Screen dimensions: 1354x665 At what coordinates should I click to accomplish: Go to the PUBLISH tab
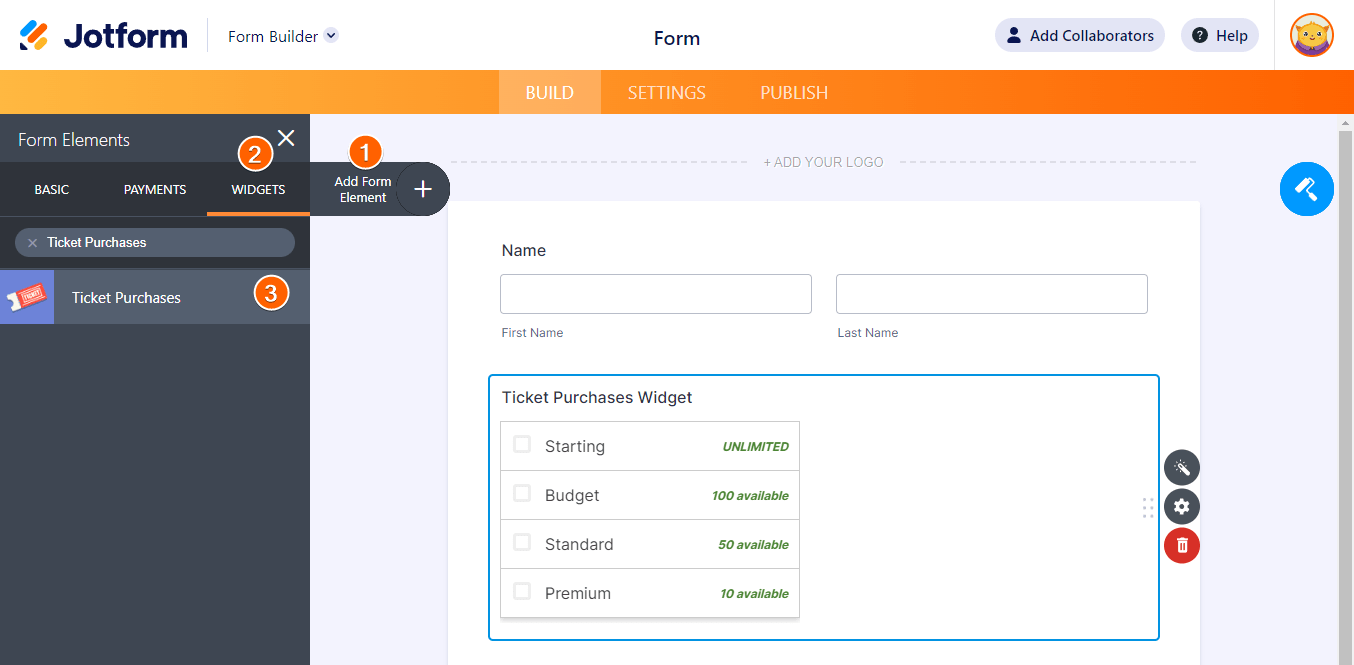[794, 93]
